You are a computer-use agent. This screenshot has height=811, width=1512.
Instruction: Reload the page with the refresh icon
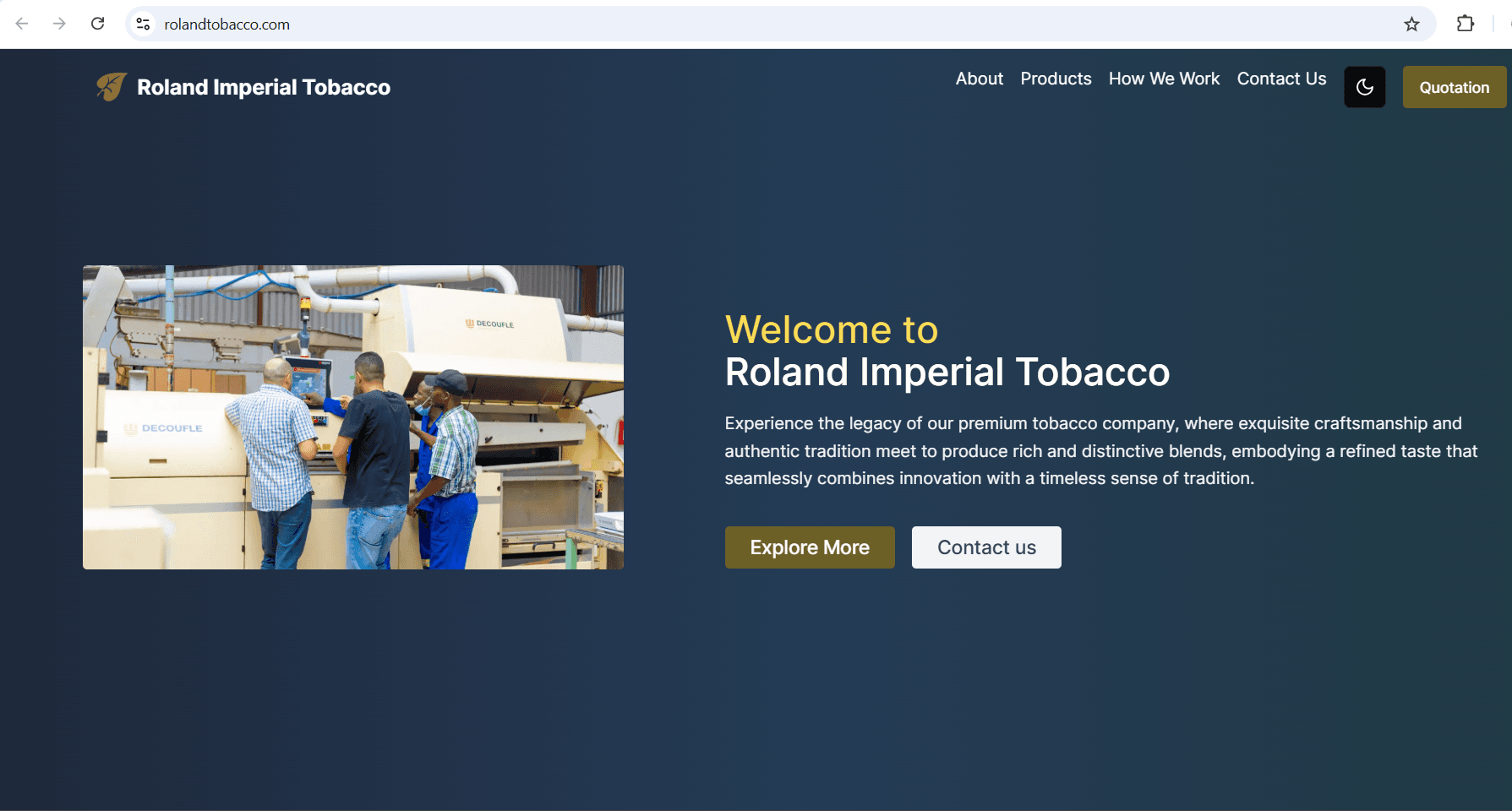tap(98, 24)
